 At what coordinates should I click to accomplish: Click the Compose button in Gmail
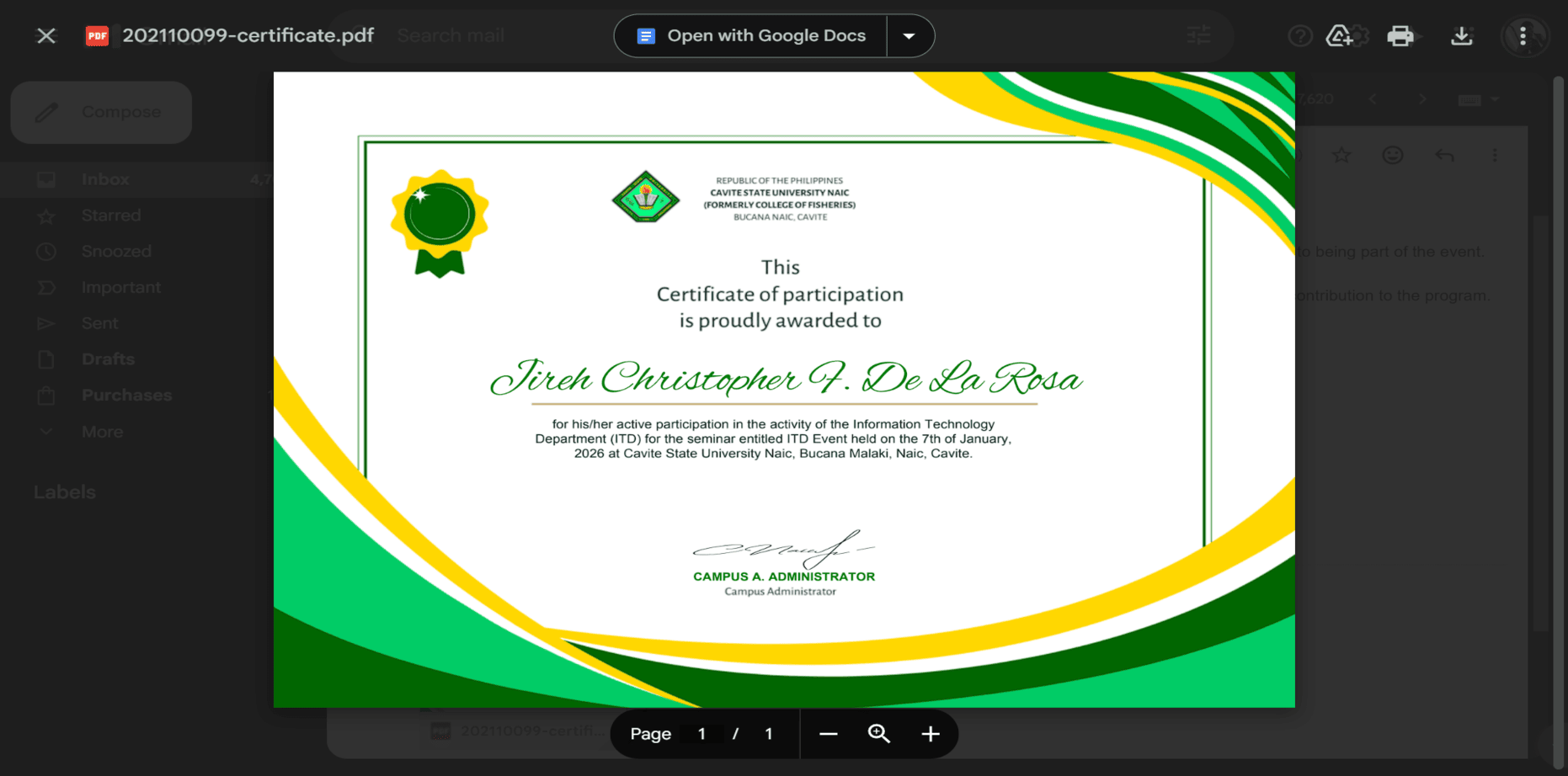coord(101,112)
